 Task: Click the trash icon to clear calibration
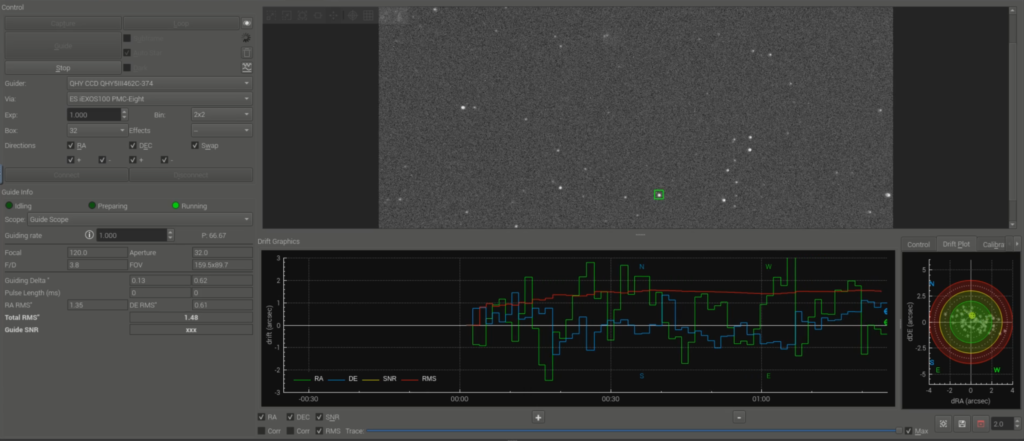click(247, 53)
